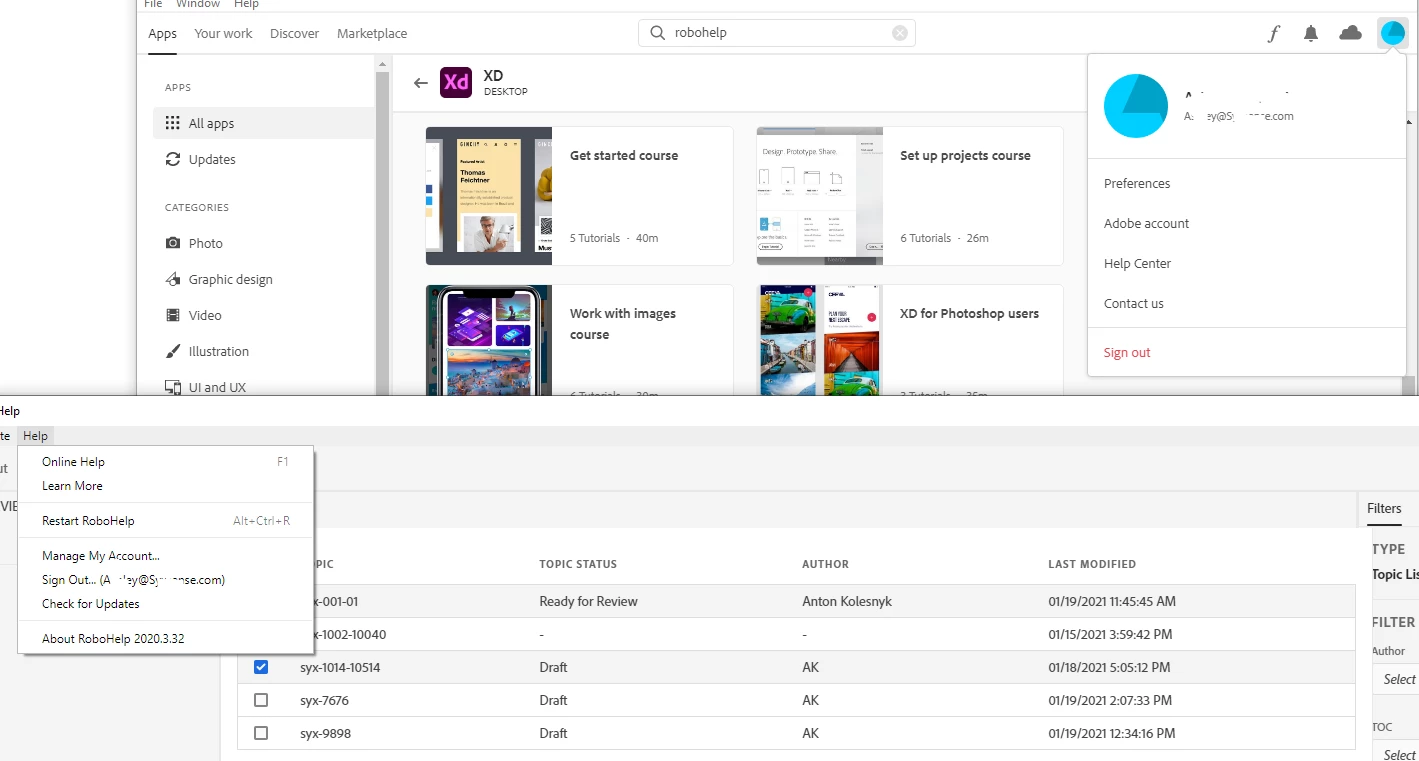Uncheck the syx-1014-10514 row checkbox
Screen dimensions: 1419x761
261,667
